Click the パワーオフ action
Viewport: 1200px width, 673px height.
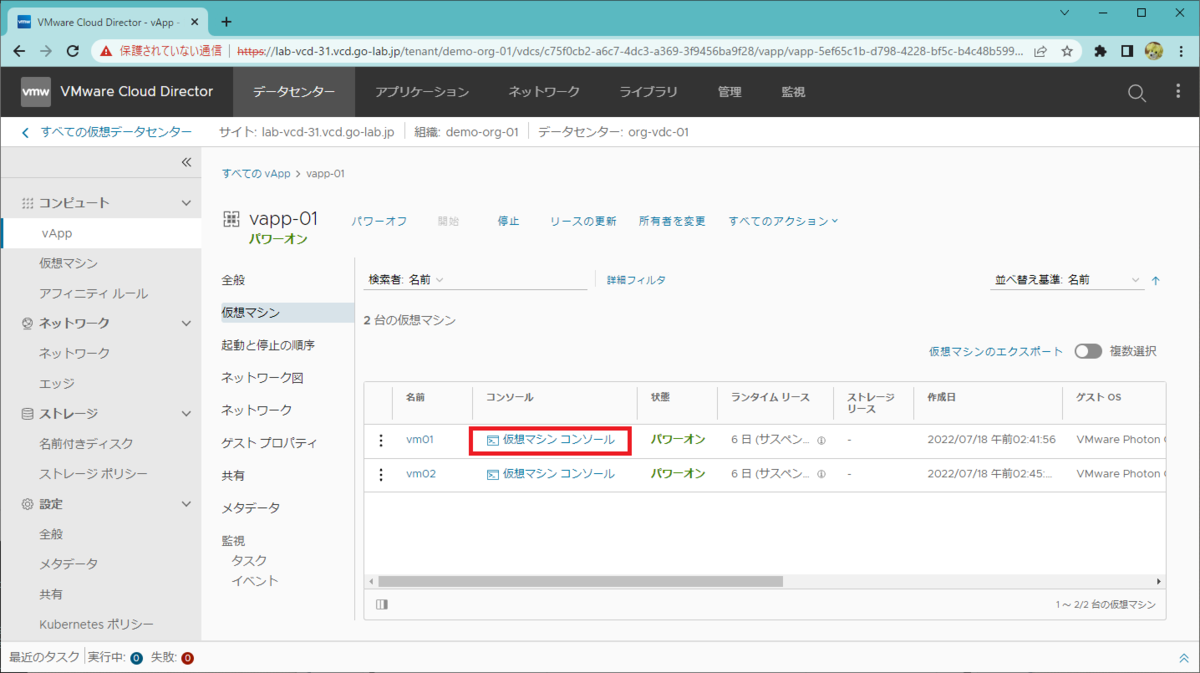[x=379, y=221]
